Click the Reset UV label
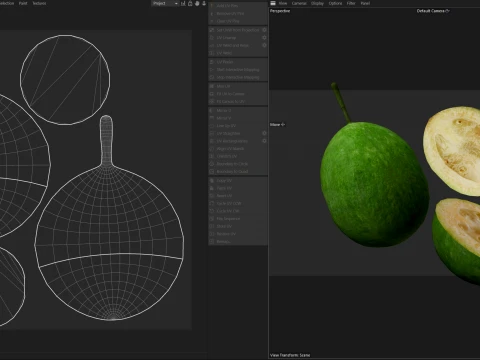 [x=224, y=196]
